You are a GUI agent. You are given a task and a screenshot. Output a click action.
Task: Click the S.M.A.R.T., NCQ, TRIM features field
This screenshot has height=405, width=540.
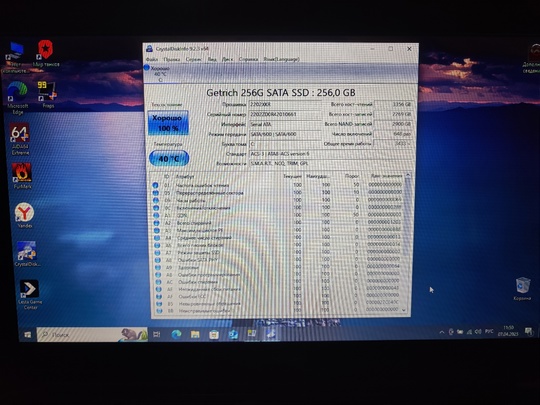click(331, 164)
